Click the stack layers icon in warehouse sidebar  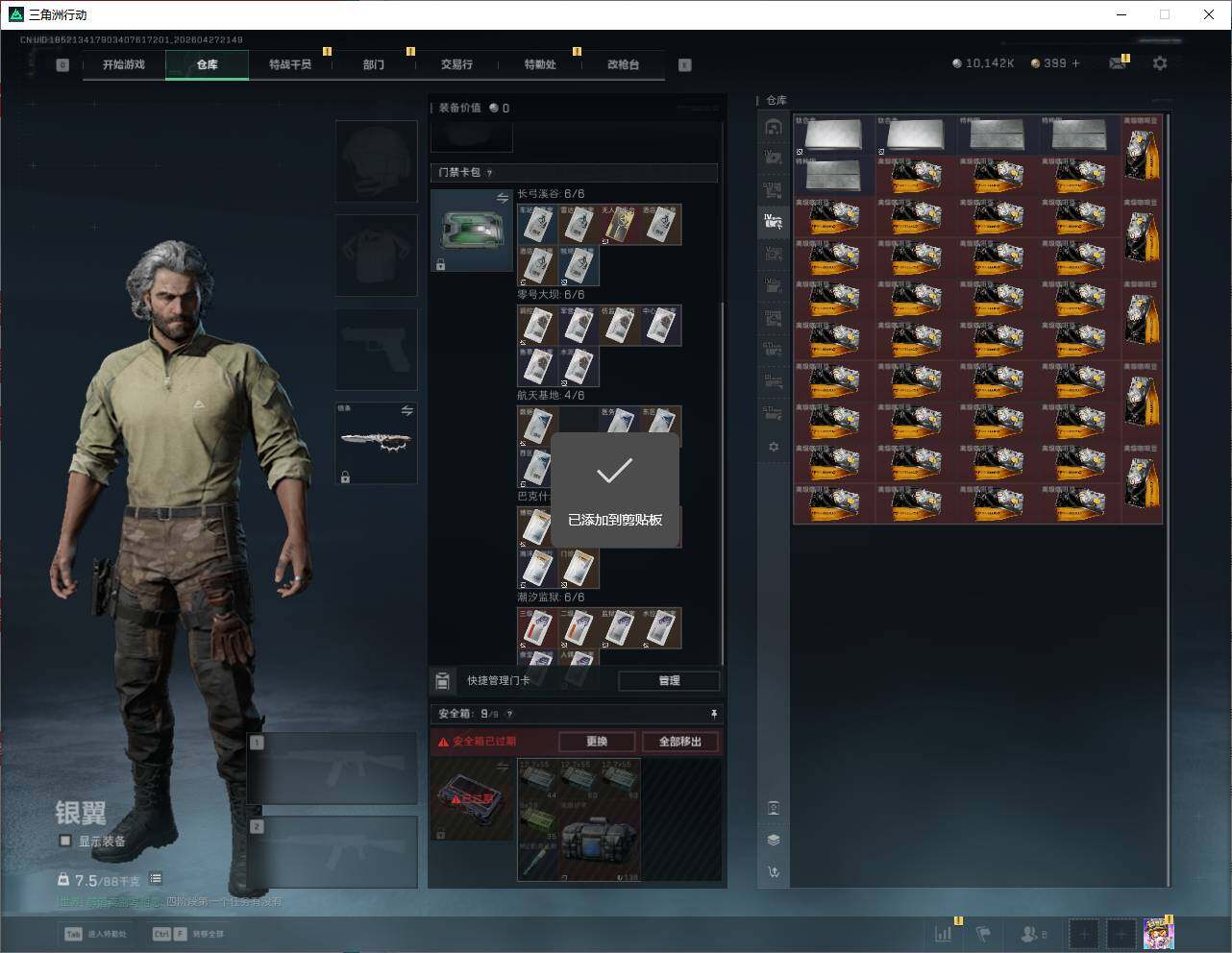pos(774,840)
